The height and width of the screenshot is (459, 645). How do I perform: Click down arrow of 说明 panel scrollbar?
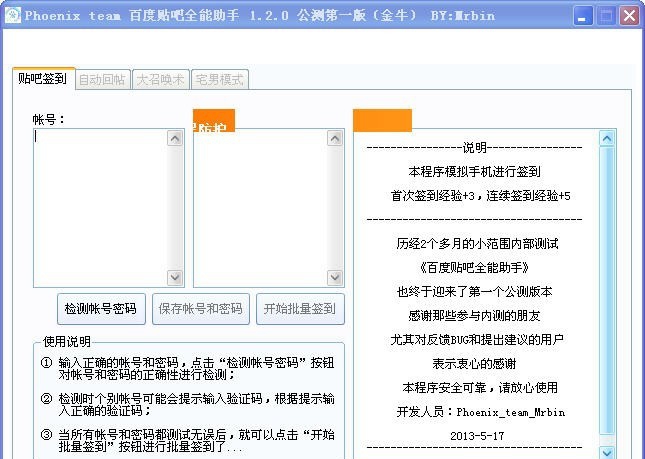pyautogui.click(x=607, y=452)
